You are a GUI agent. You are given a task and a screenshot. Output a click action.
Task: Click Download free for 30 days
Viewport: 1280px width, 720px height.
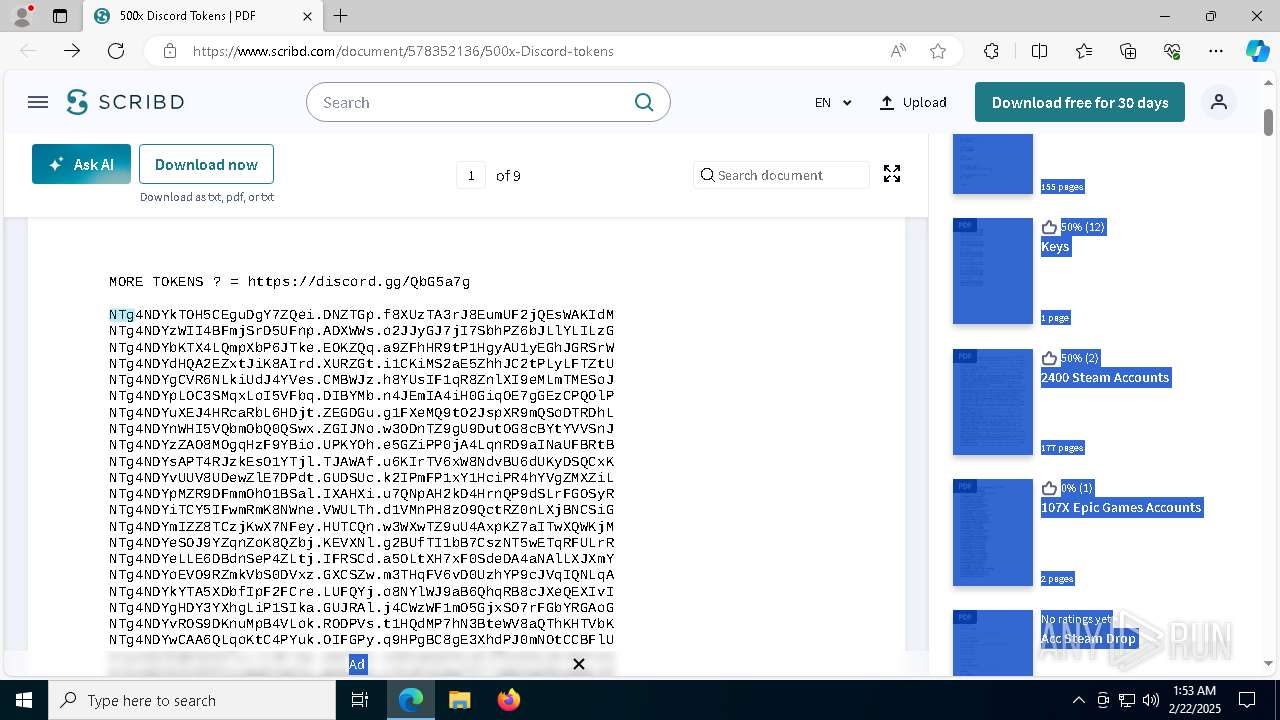pyautogui.click(x=1080, y=102)
